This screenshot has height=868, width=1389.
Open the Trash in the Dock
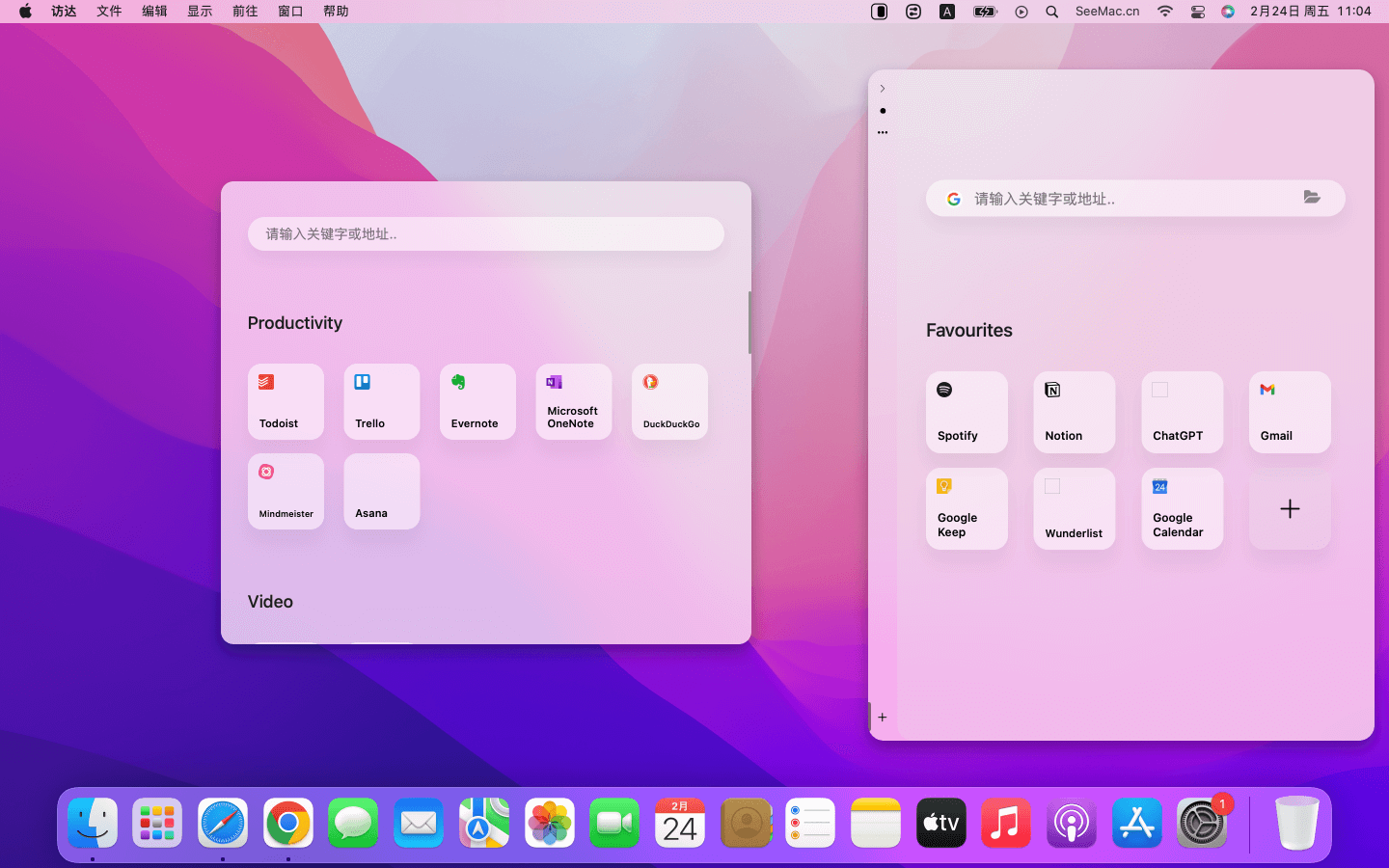click(x=1296, y=824)
